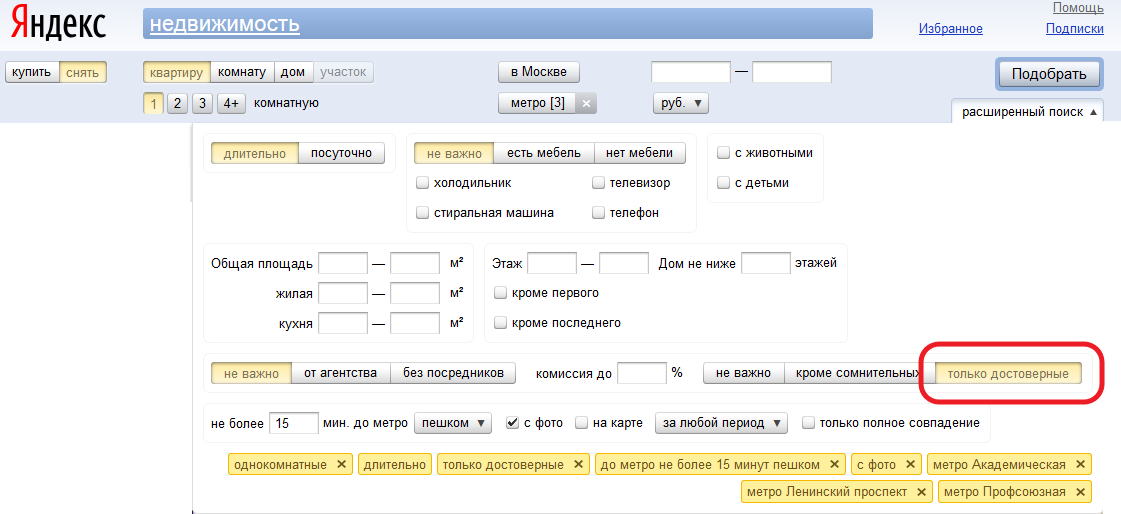The width and height of the screenshot is (1121, 514).
Task: Check the с животными option
Action: [723, 153]
